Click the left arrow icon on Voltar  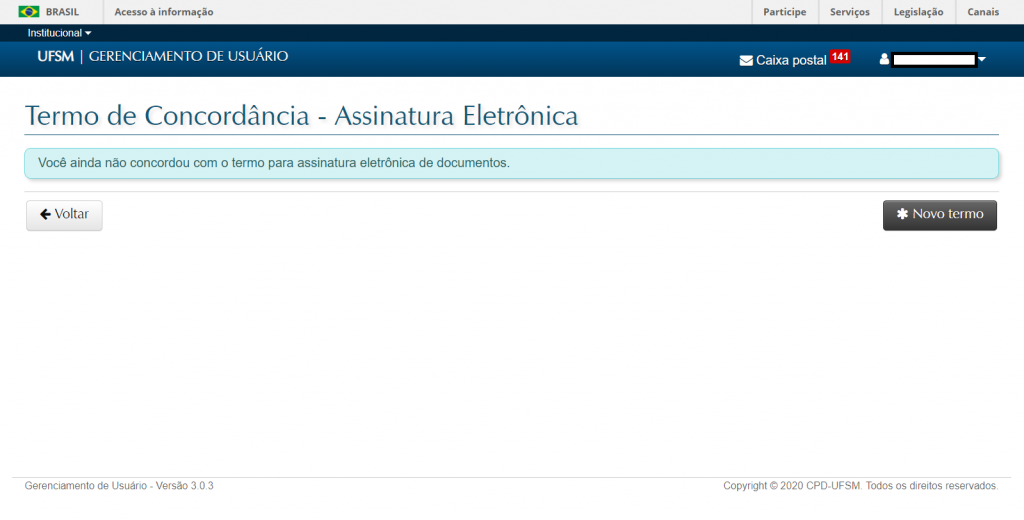click(x=45, y=214)
